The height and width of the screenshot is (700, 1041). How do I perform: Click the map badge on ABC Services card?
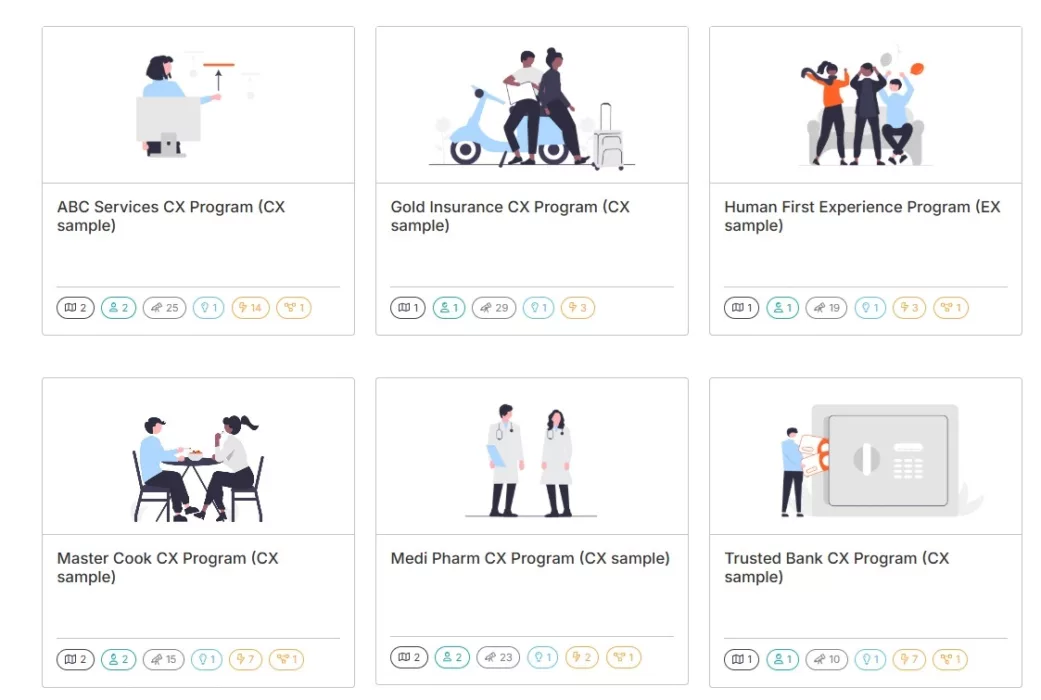75,307
